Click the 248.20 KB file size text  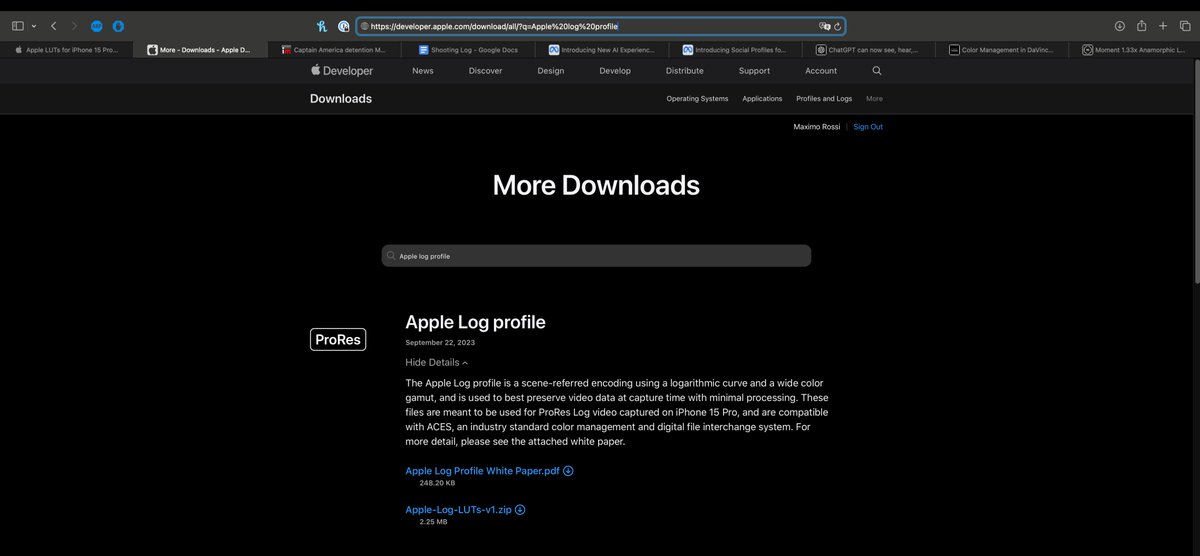tap(437, 483)
